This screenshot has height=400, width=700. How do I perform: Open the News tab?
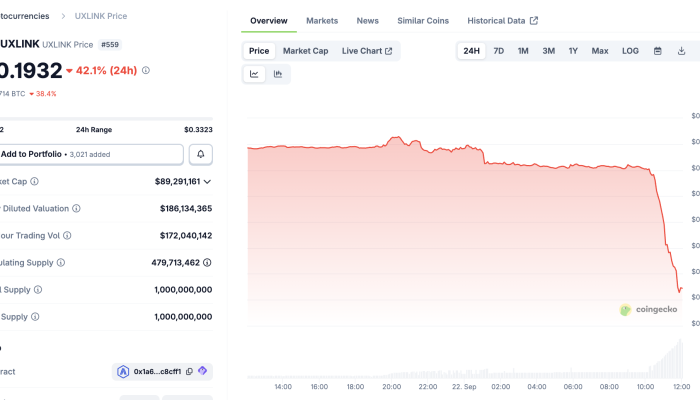[367, 21]
